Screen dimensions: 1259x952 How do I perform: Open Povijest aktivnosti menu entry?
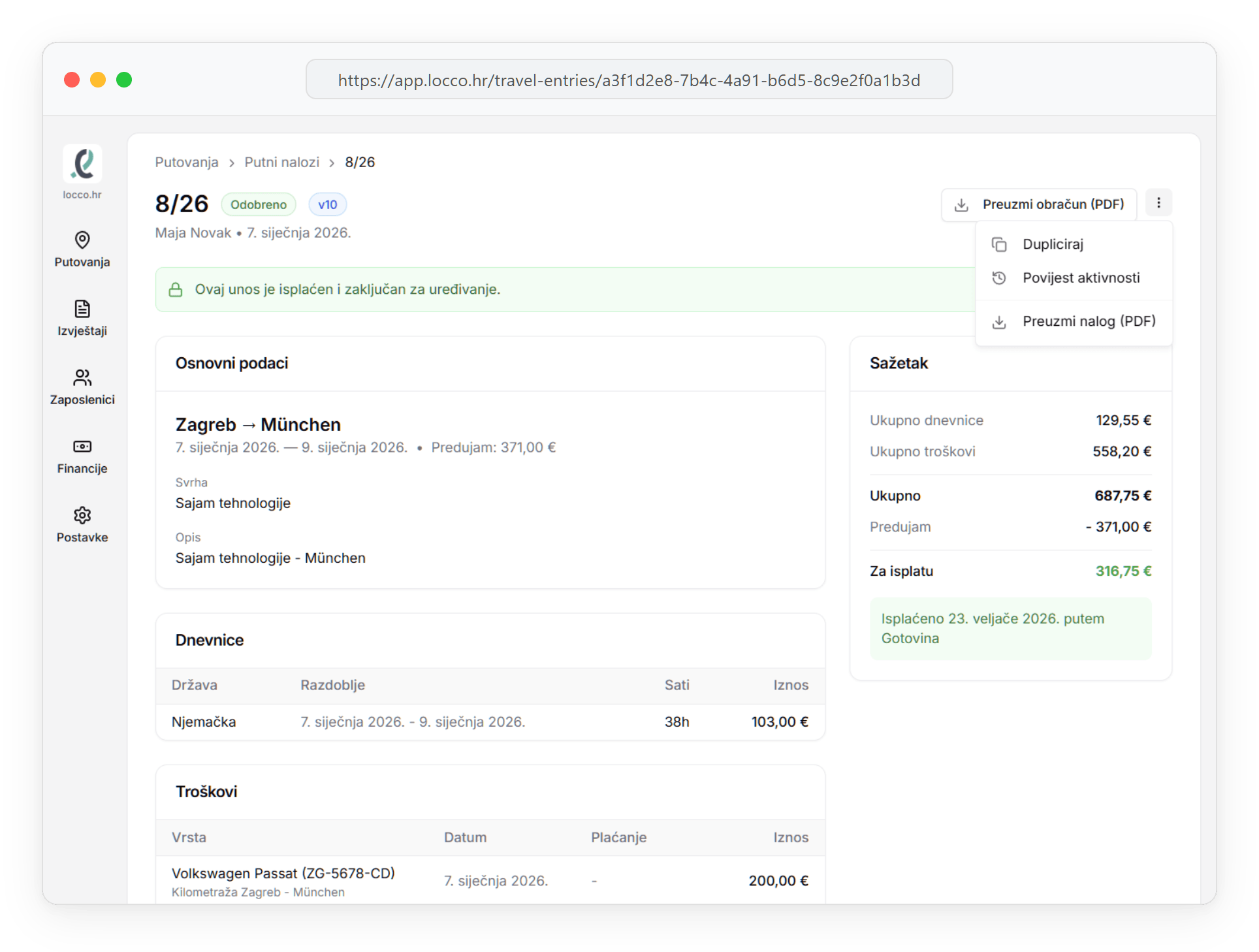(x=1081, y=278)
